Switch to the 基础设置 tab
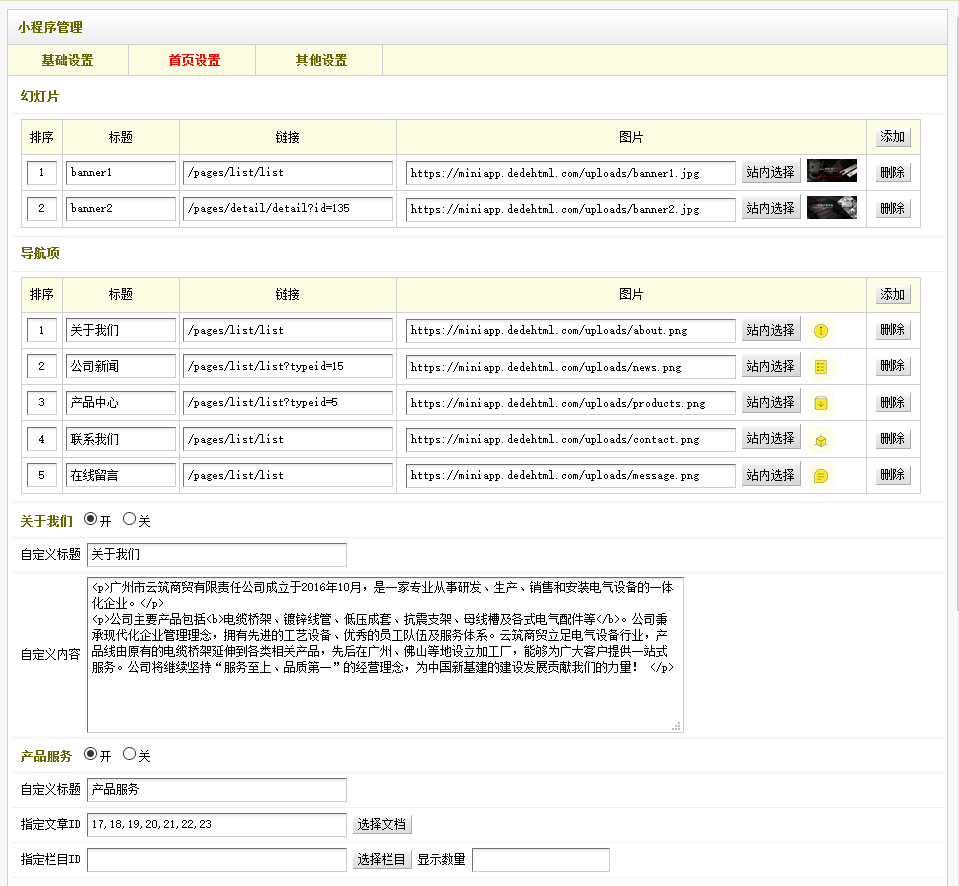Screen dimensions: 959x886 (67, 60)
